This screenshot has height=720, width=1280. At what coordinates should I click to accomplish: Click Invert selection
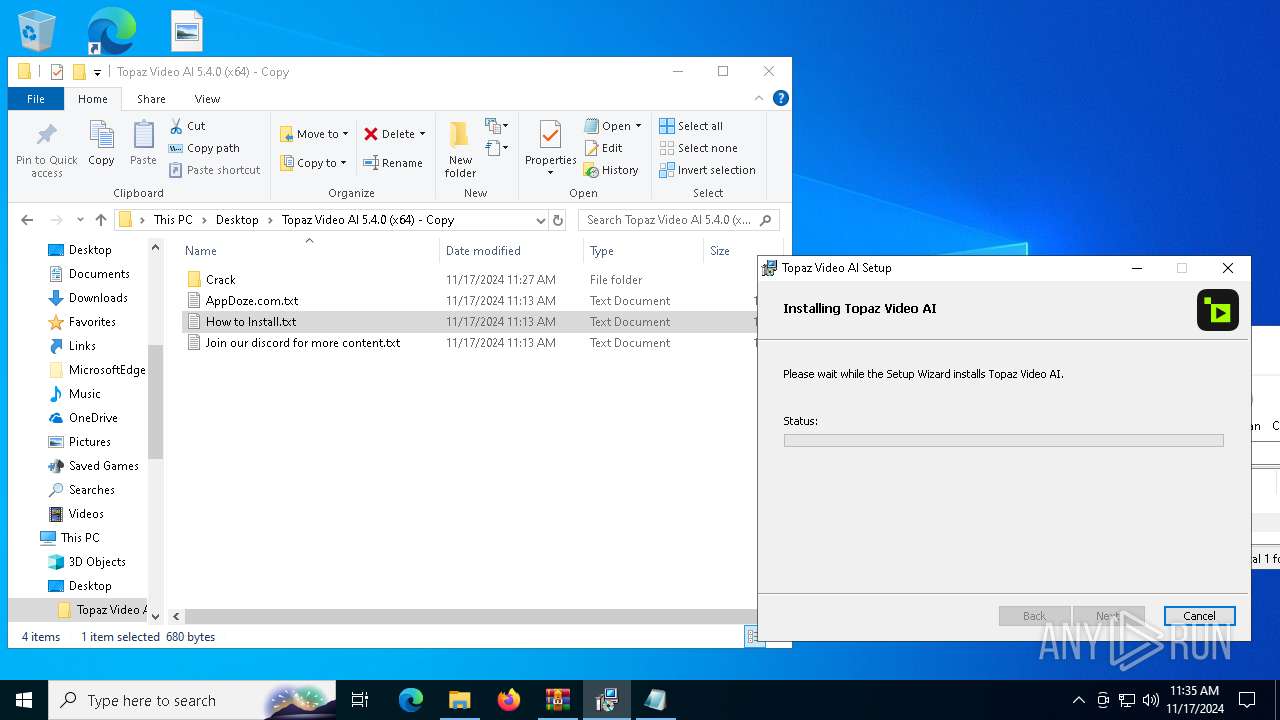pyautogui.click(x=707, y=170)
